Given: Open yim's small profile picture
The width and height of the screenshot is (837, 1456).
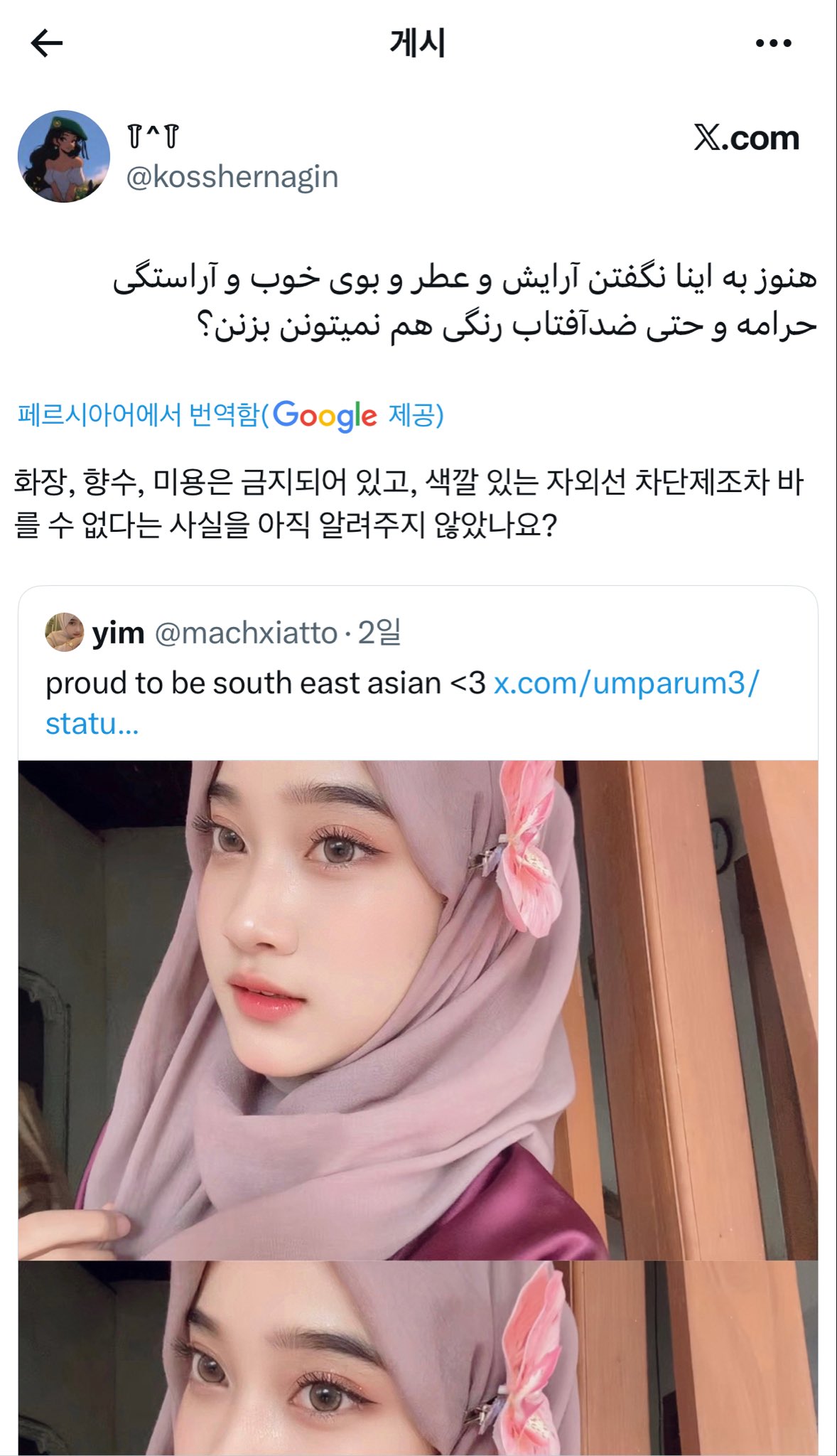Looking at the screenshot, I should tap(65, 632).
